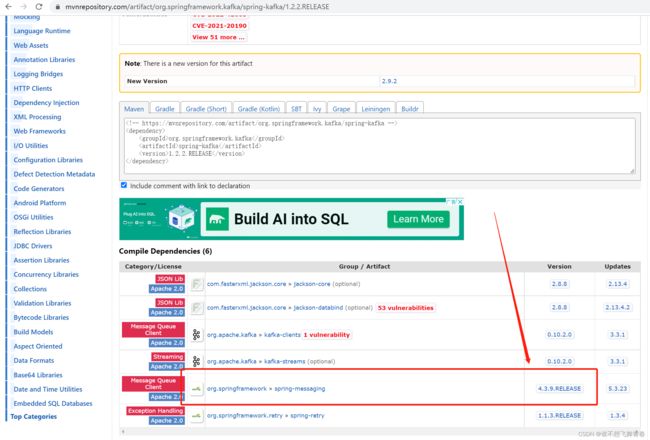Open spring-messaging artifact link

pyautogui.click(x=300, y=389)
